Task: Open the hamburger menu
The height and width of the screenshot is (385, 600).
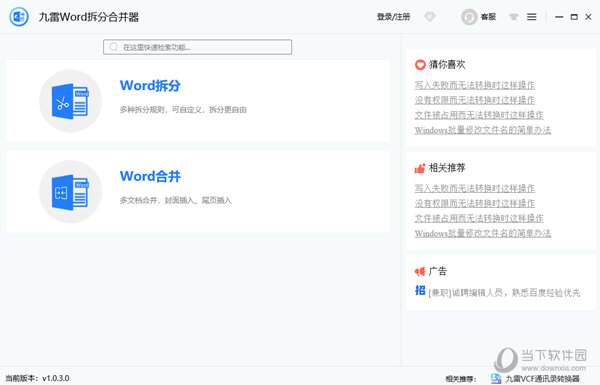Action: 532,17
